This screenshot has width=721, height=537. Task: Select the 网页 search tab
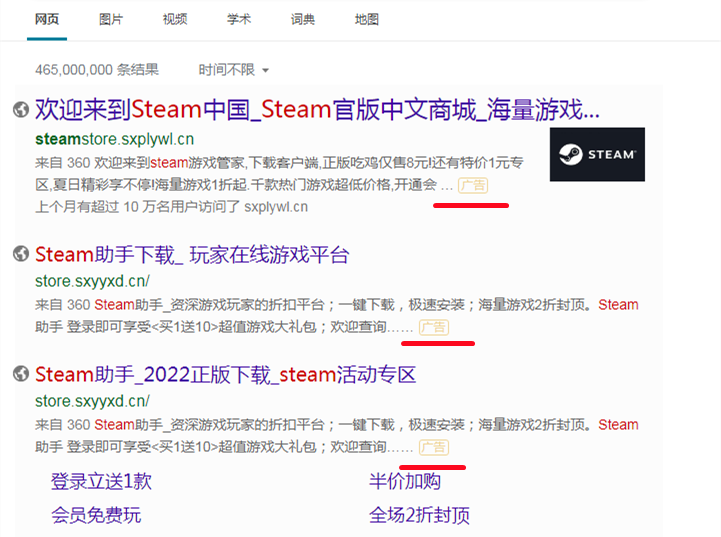pos(47,19)
